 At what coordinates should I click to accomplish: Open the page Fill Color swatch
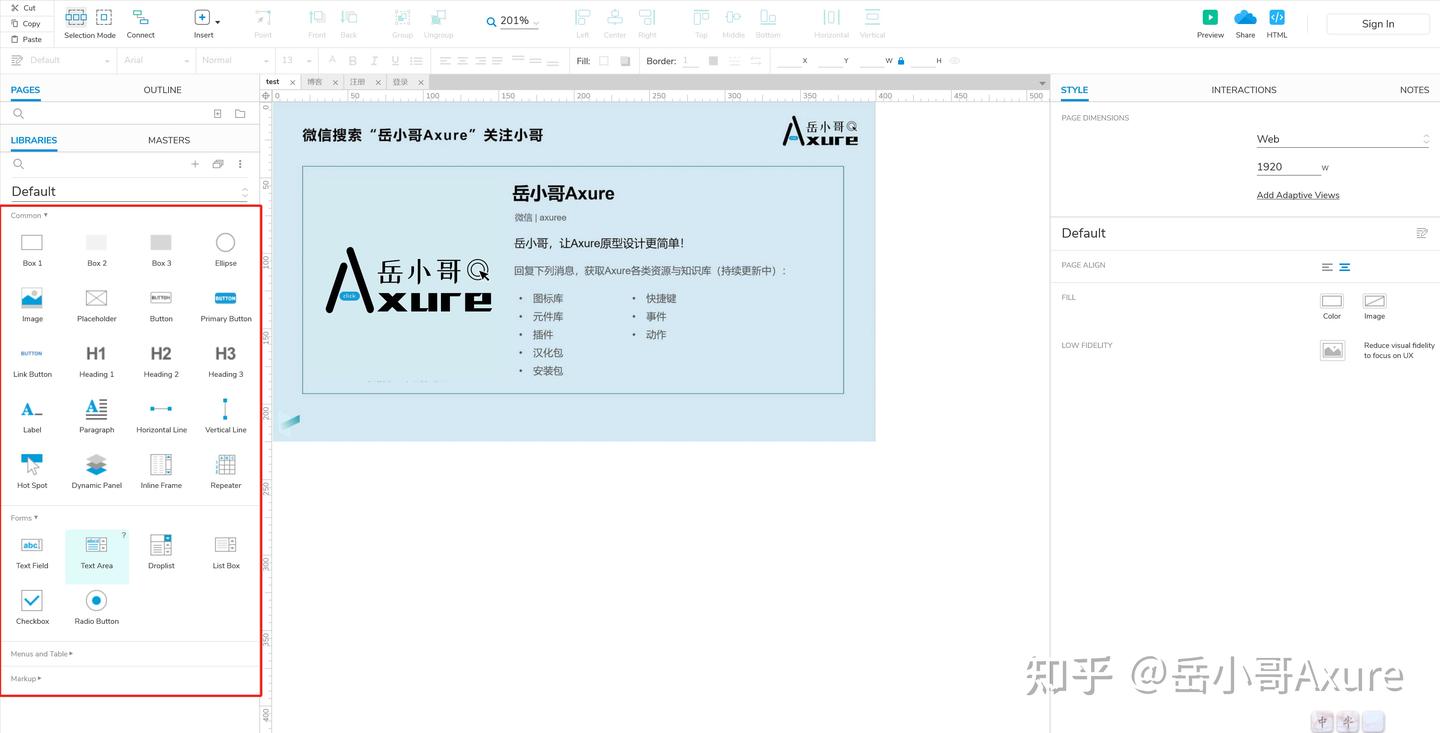tap(1332, 301)
